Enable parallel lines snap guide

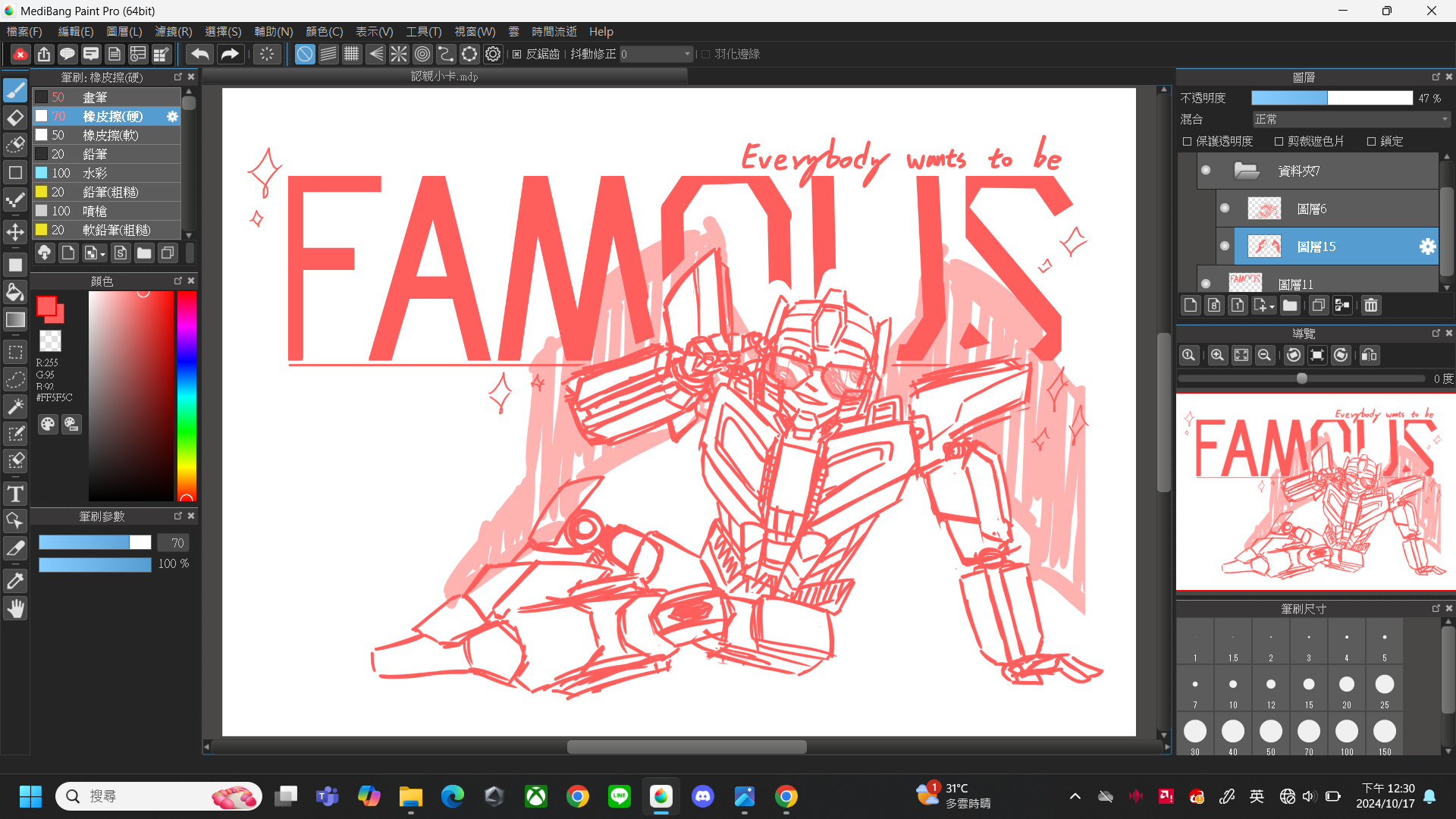(328, 54)
